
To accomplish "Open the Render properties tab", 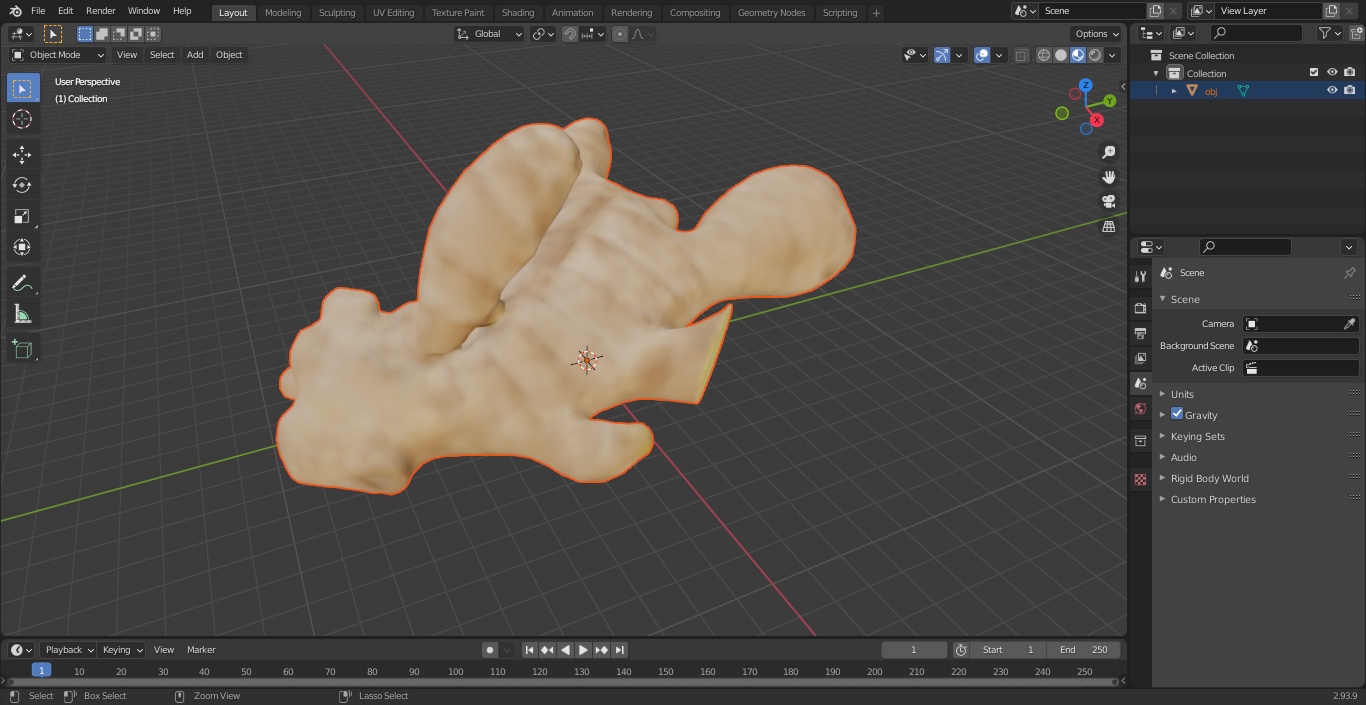I will [x=1140, y=308].
